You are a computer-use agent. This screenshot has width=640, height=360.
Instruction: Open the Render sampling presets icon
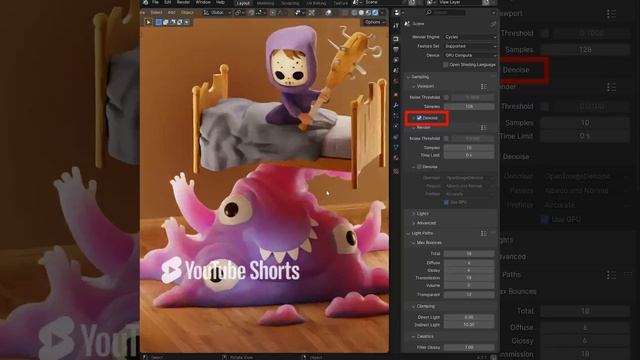coord(484,128)
